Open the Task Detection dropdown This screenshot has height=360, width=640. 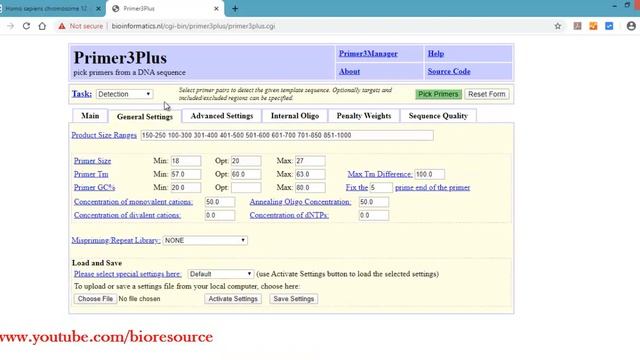pos(124,94)
